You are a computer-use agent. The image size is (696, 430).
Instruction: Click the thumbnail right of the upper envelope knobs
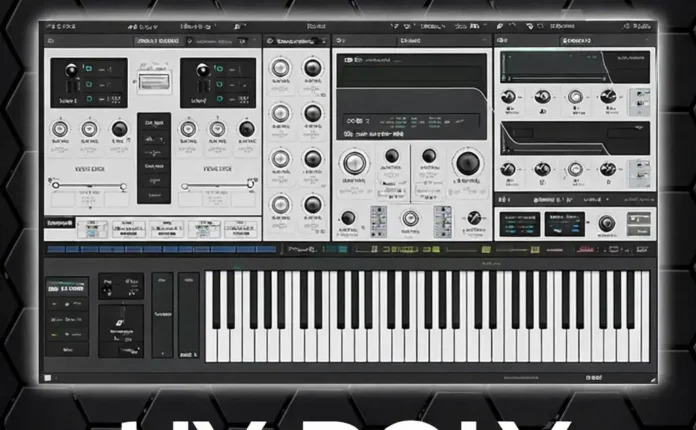[639, 102]
